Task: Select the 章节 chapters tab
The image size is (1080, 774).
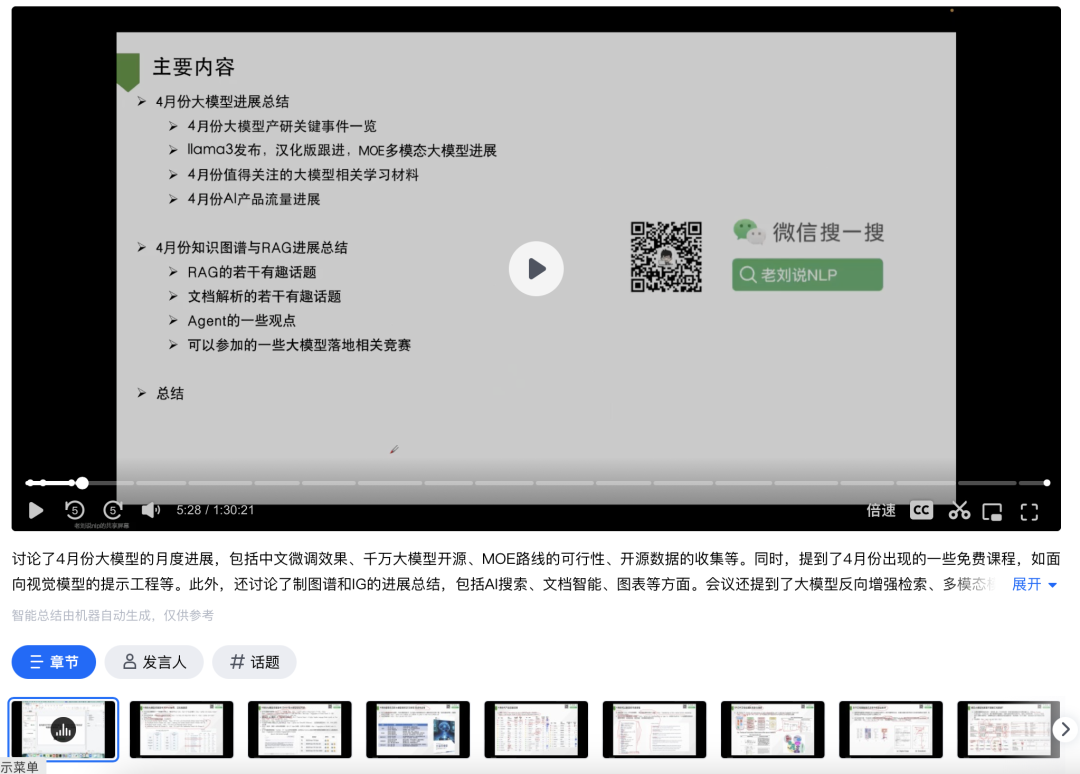Action: pos(54,662)
